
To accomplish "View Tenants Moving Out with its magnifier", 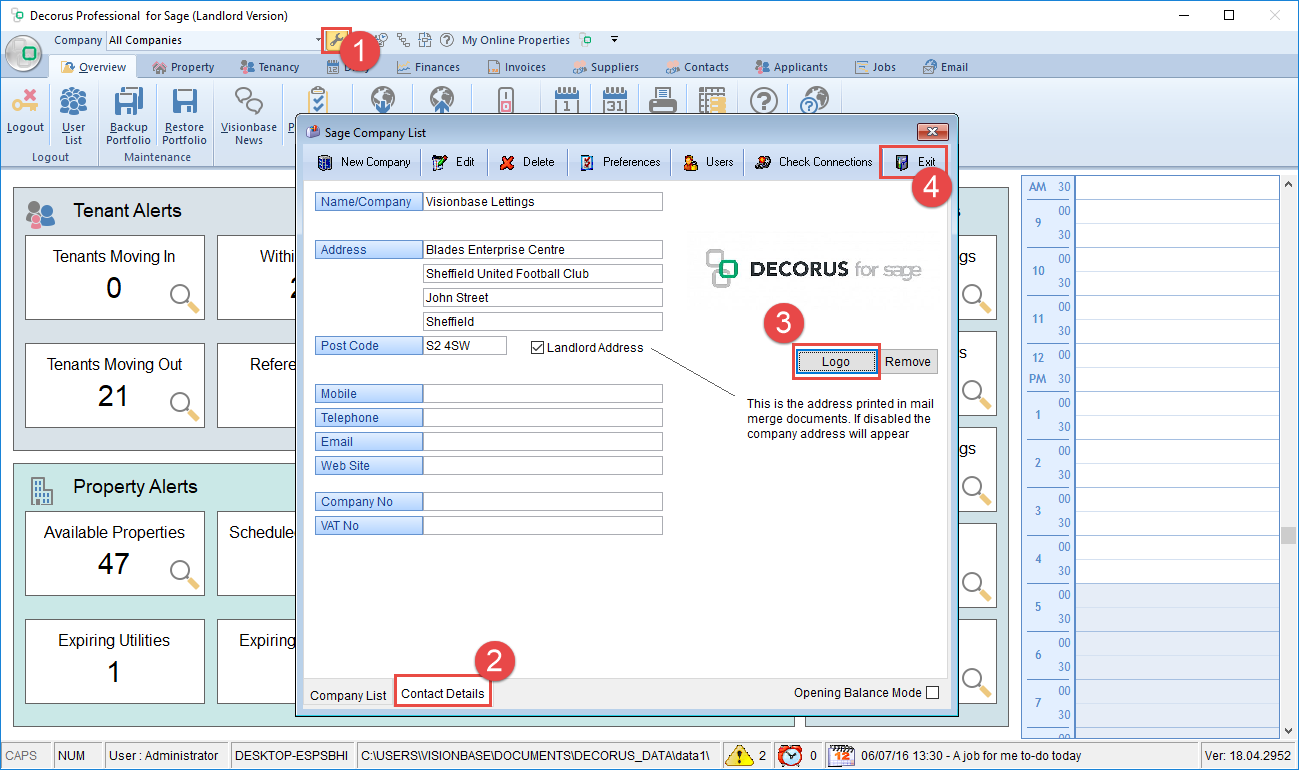I will pyautogui.click(x=185, y=405).
